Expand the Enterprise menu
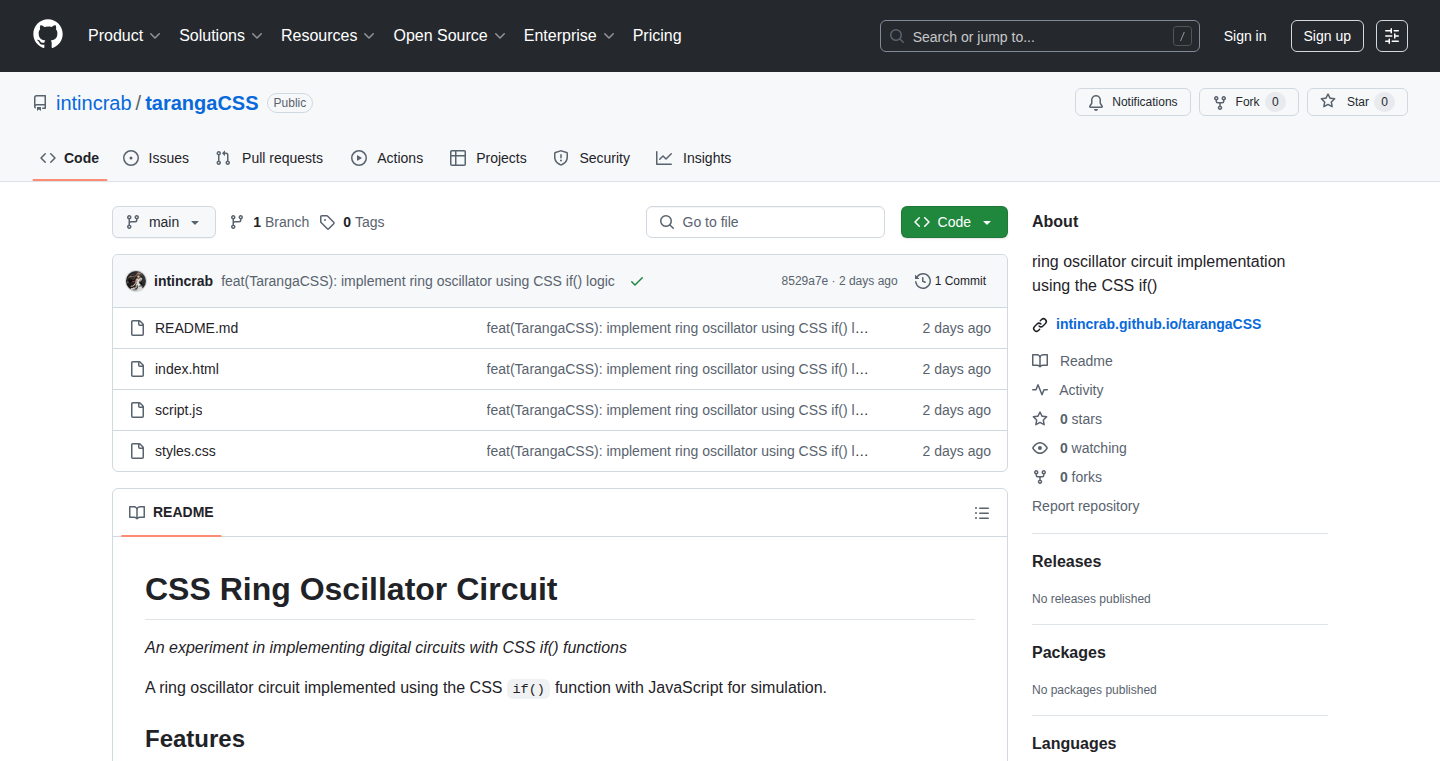 [x=569, y=35]
